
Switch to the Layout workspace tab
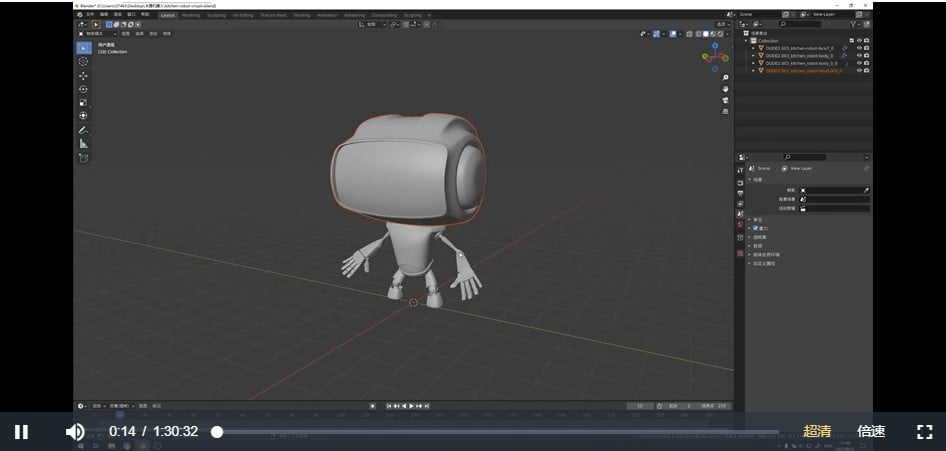click(168, 15)
